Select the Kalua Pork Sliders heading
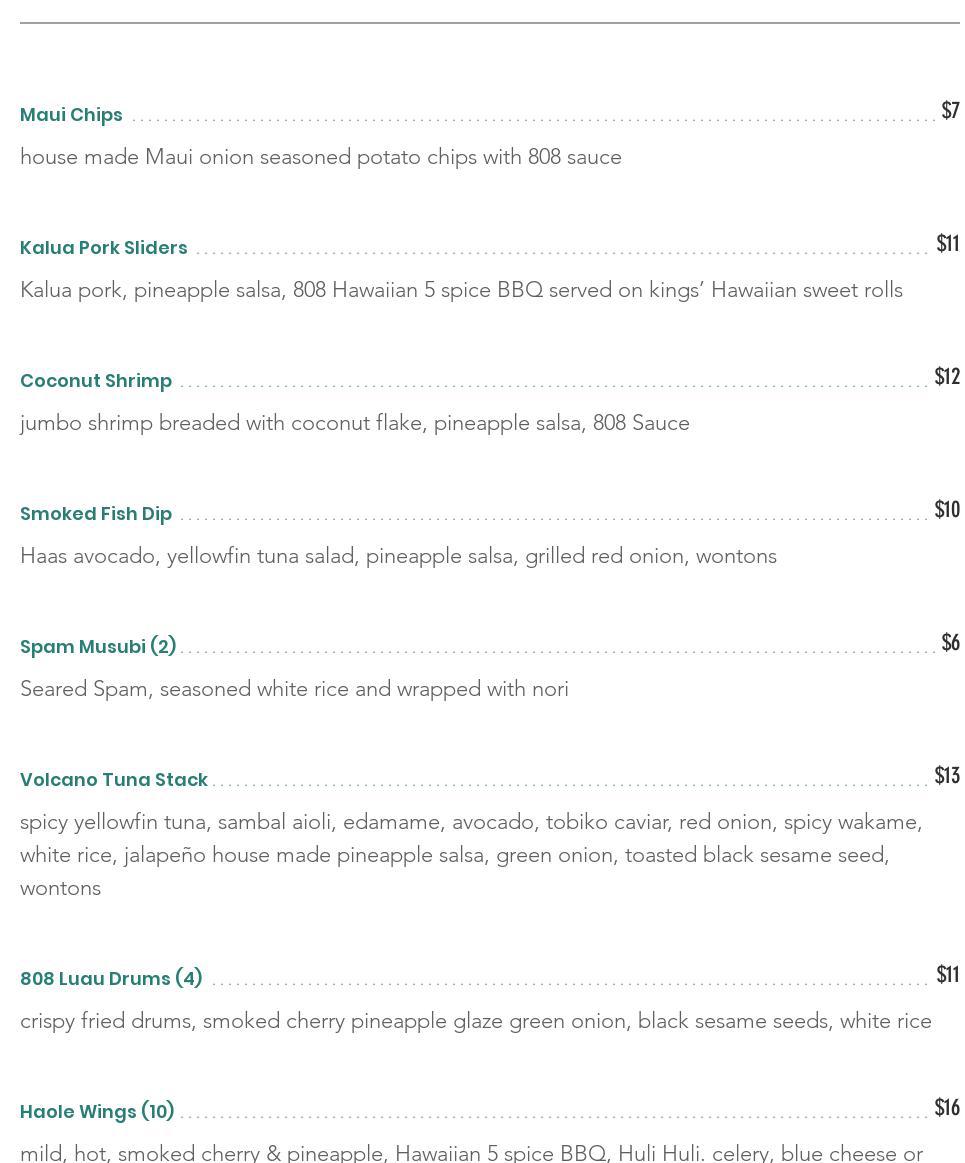Image resolution: width=965 pixels, height=1163 pixels. [x=103, y=248]
